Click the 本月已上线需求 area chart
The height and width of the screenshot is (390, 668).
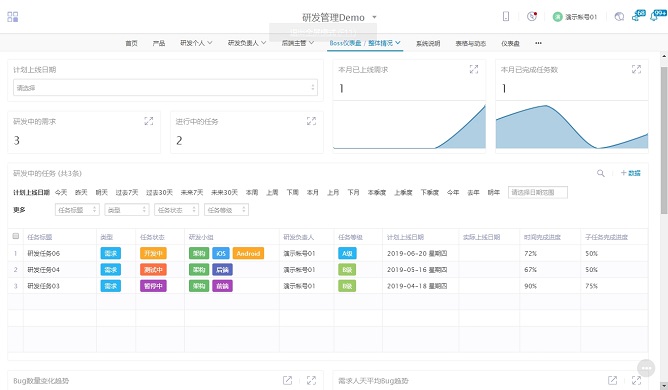[409, 126]
